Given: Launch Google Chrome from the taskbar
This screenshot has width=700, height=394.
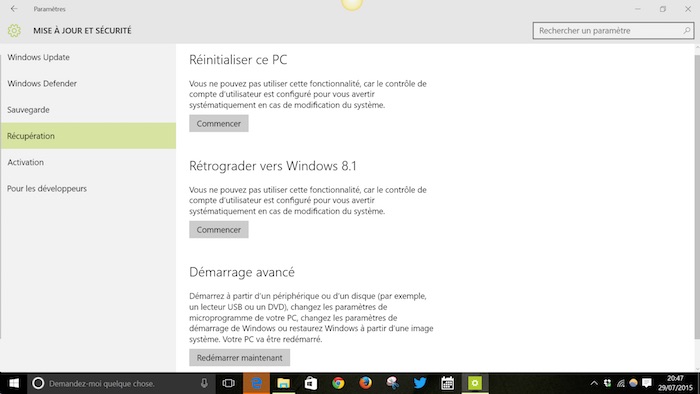Looking at the screenshot, I should coord(338,383).
